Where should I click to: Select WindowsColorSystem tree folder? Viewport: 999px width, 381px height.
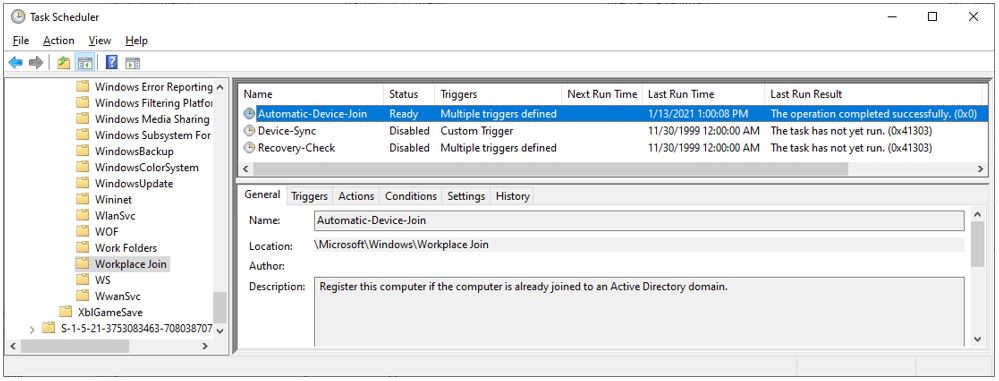pos(147,168)
